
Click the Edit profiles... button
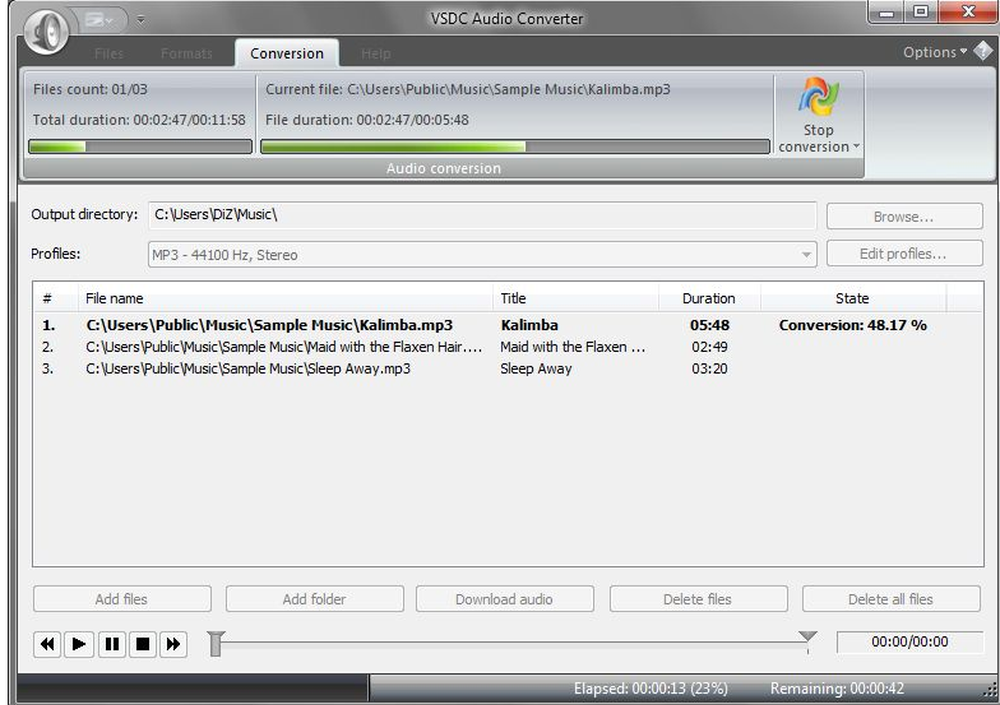(904, 253)
